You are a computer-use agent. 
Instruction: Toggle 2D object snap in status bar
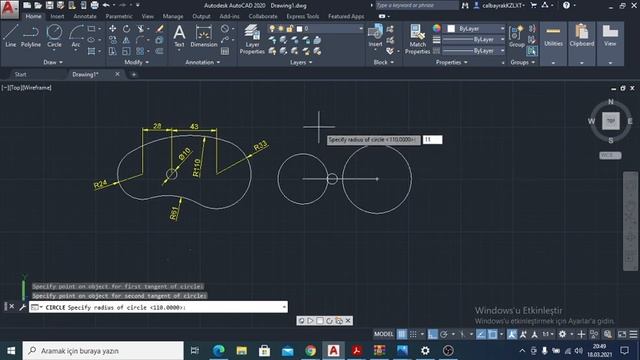[x=493, y=334]
